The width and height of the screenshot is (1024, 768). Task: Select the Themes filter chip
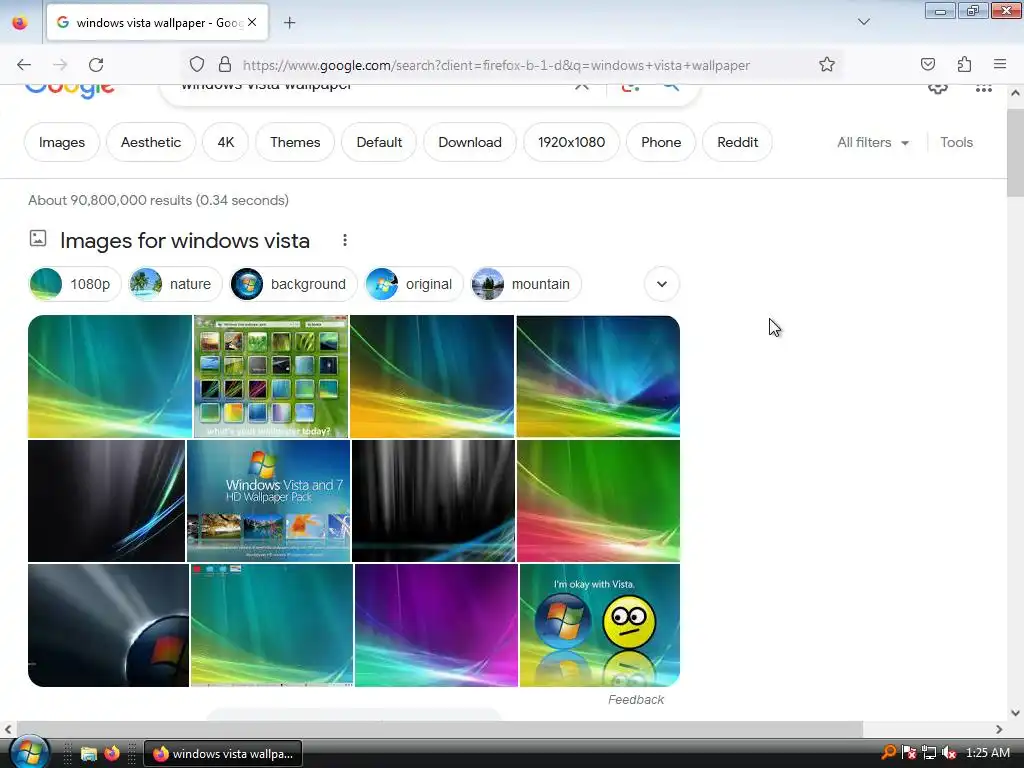pos(295,142)
